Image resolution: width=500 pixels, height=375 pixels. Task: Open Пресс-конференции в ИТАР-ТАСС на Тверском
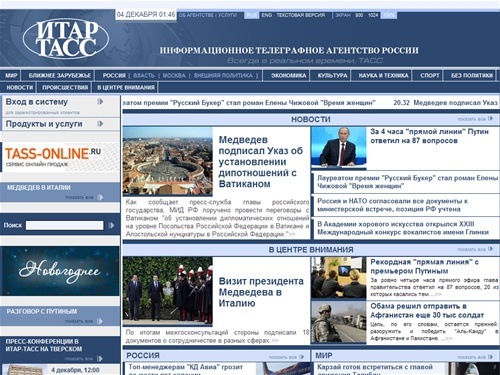[x=44, y=345]
